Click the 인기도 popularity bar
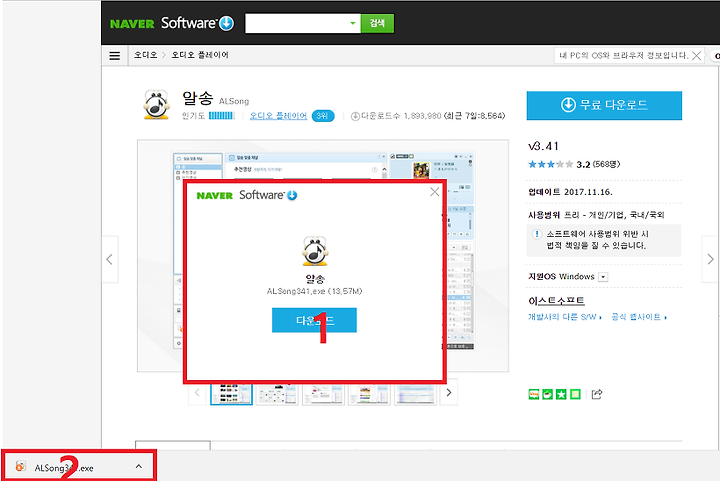The height and width of the screenshot is (481, 720). (x=221, y=116)
